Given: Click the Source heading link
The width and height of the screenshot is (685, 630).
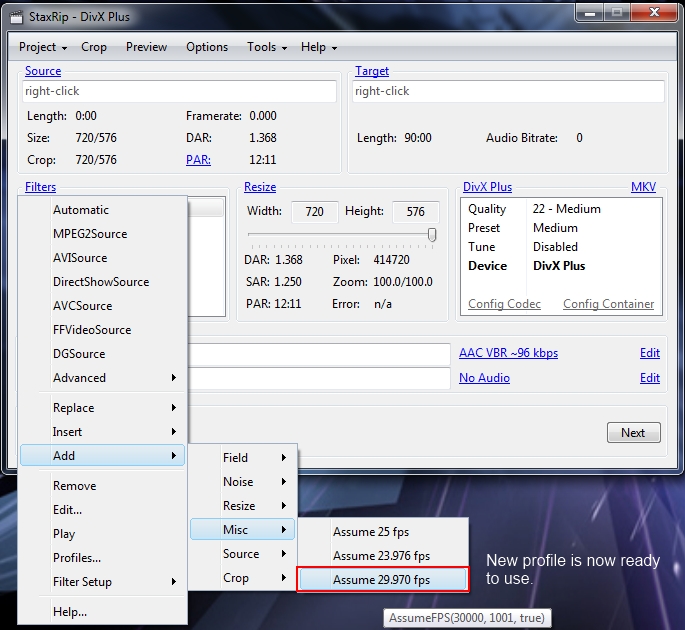Looking at the screenshot, I should (x=43, y=71).
